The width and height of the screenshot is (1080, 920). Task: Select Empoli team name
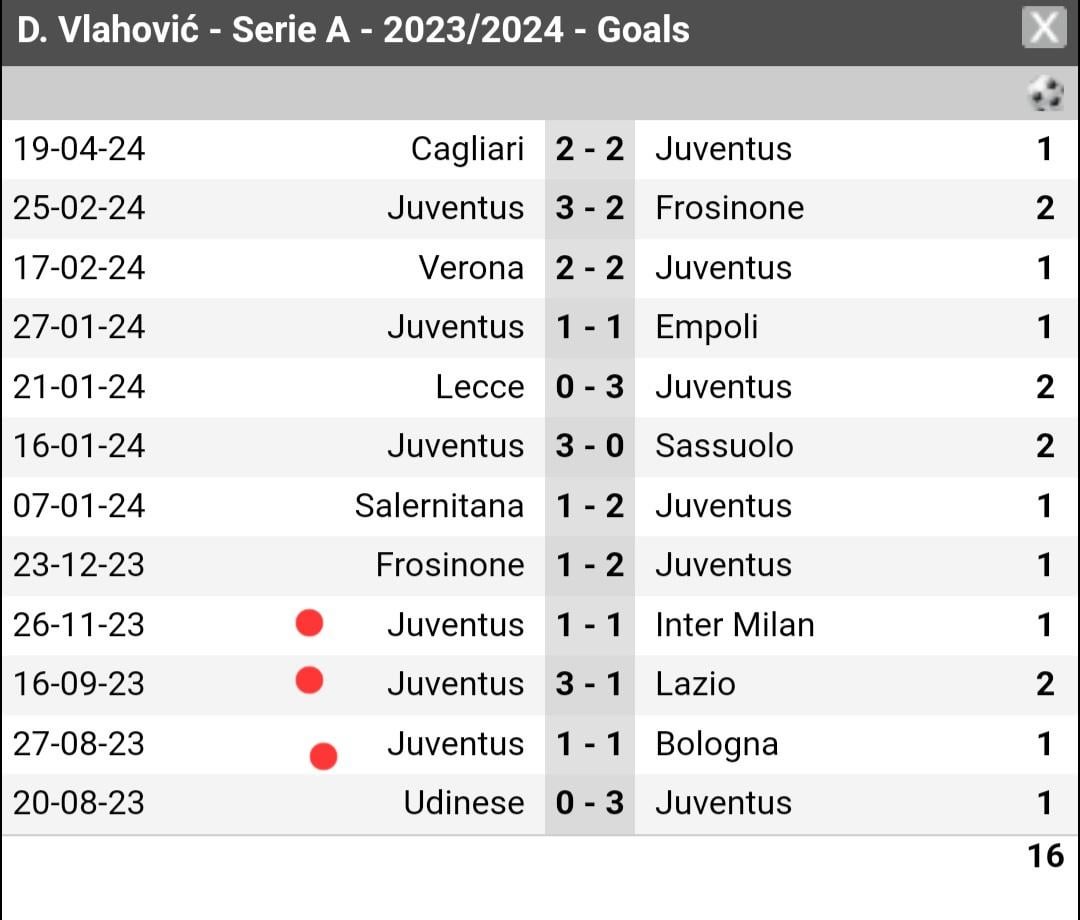707,328
